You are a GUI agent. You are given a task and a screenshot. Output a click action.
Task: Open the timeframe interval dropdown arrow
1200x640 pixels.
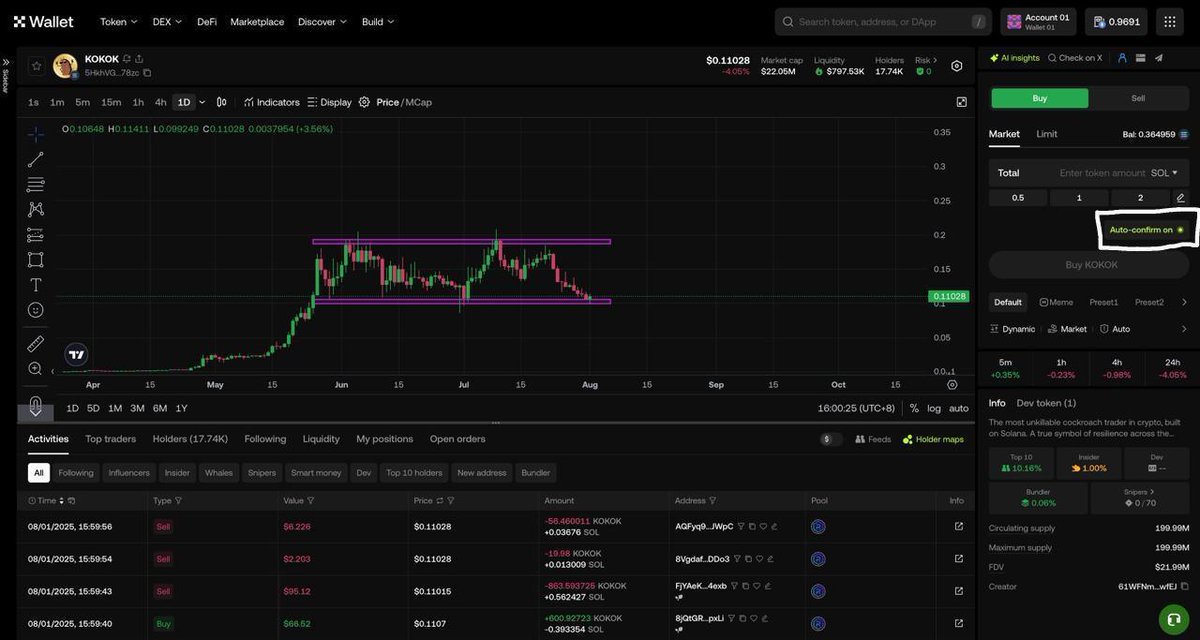202,102
